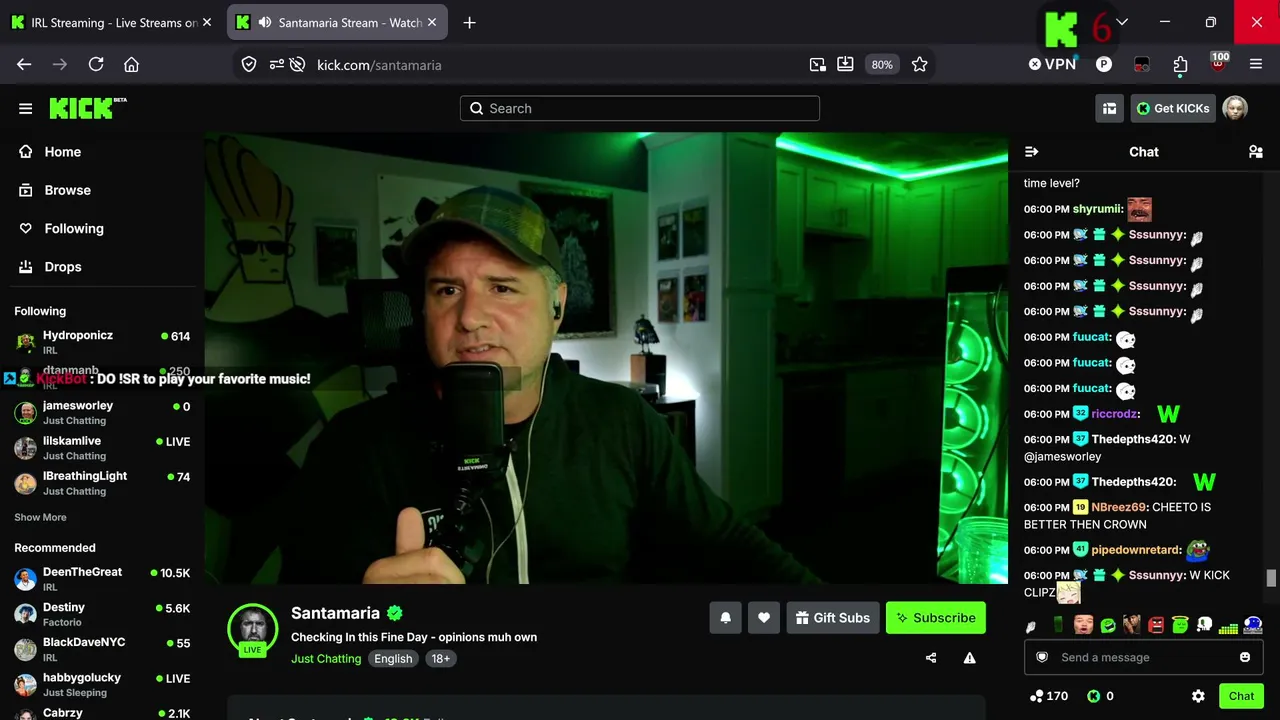The height and width of the screenshot is (720, 1280).
Task: Open Destiny recommended channel
Action: point(102,614)
